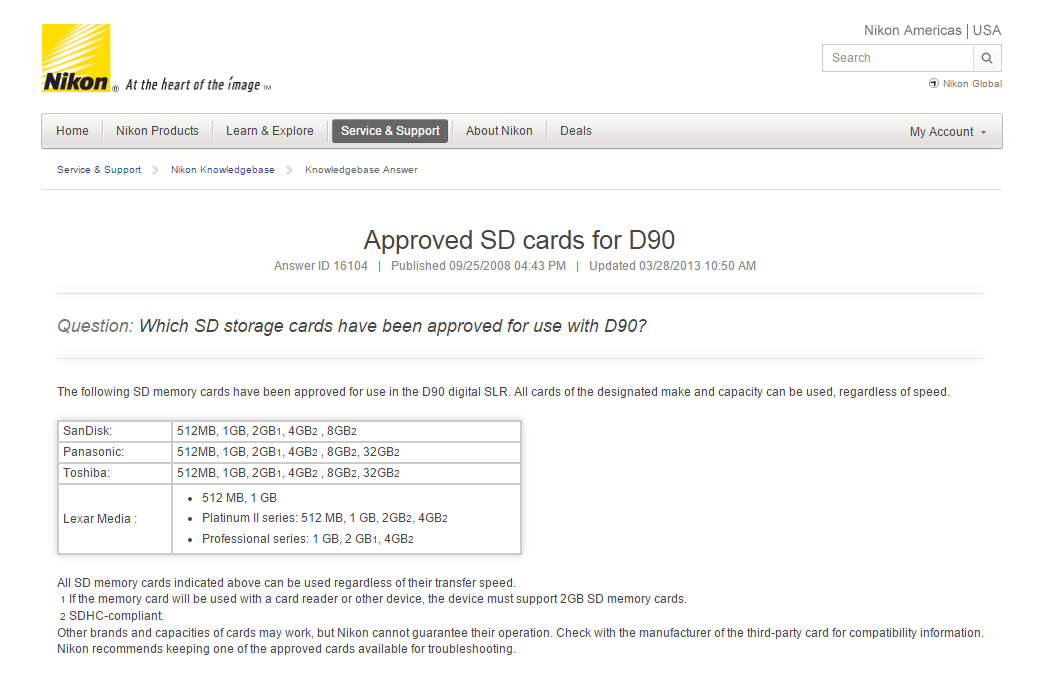Click the SanDisk capacities cell
Viewport: 1053px width, 676px height.
click(x=346, y=431)
